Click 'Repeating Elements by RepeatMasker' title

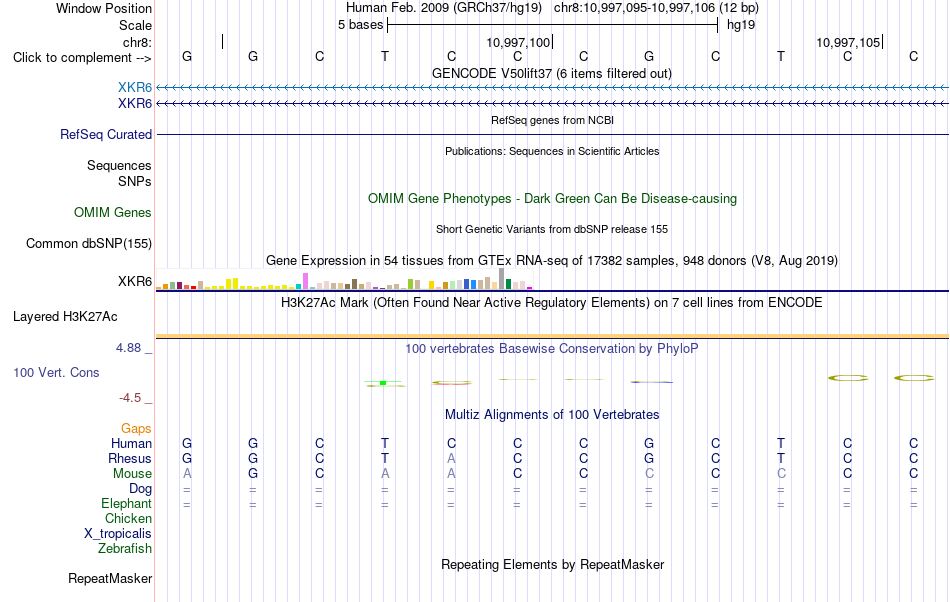click(552, 564)
